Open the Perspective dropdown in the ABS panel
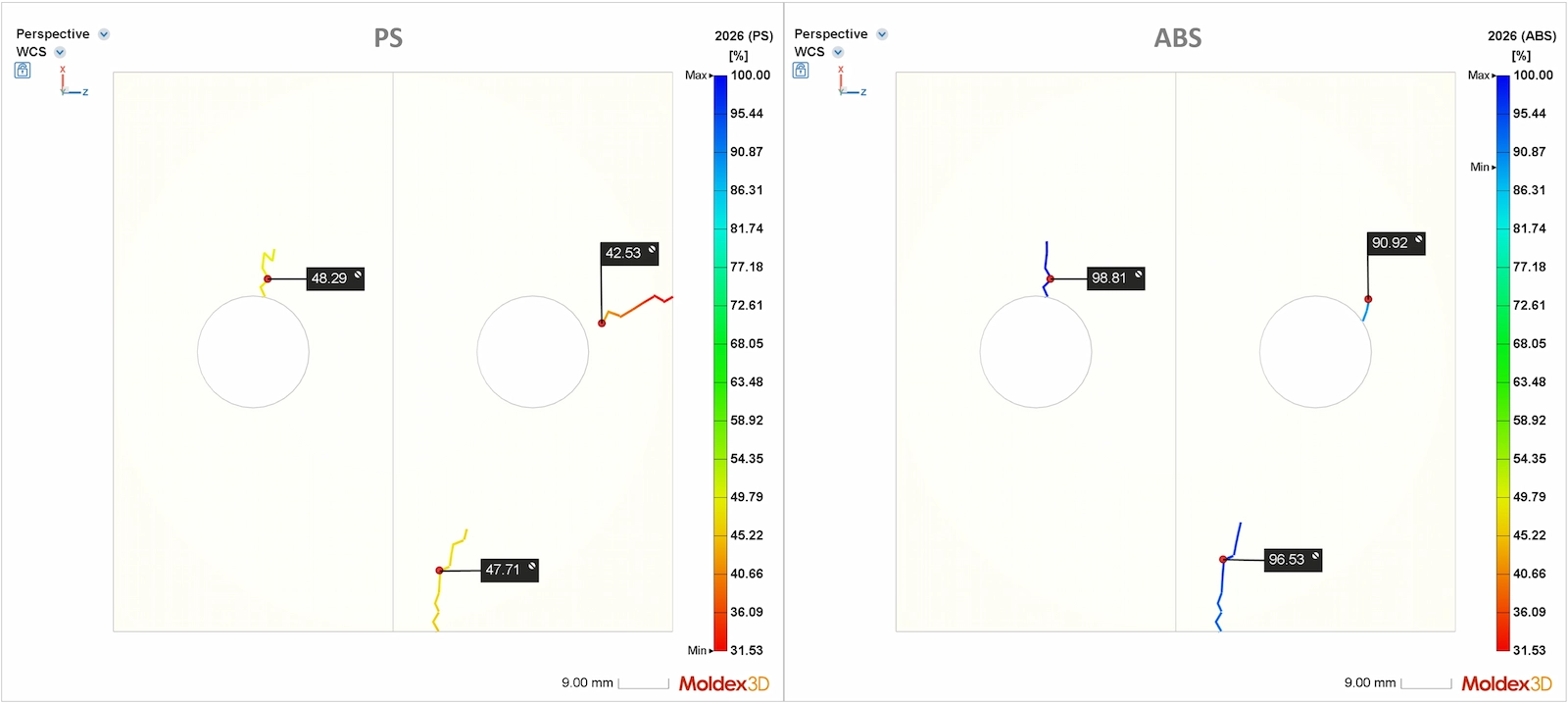The width and height of the screenshot is (1568, 703). click(x=882, y=34)
